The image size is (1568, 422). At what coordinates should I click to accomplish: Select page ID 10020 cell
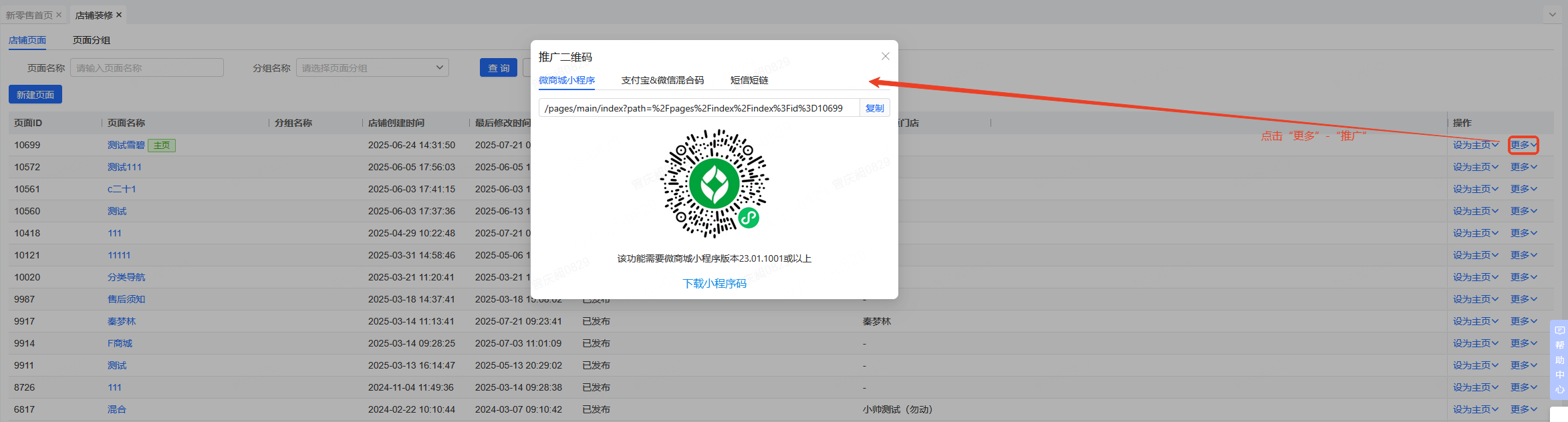[27, 277]
